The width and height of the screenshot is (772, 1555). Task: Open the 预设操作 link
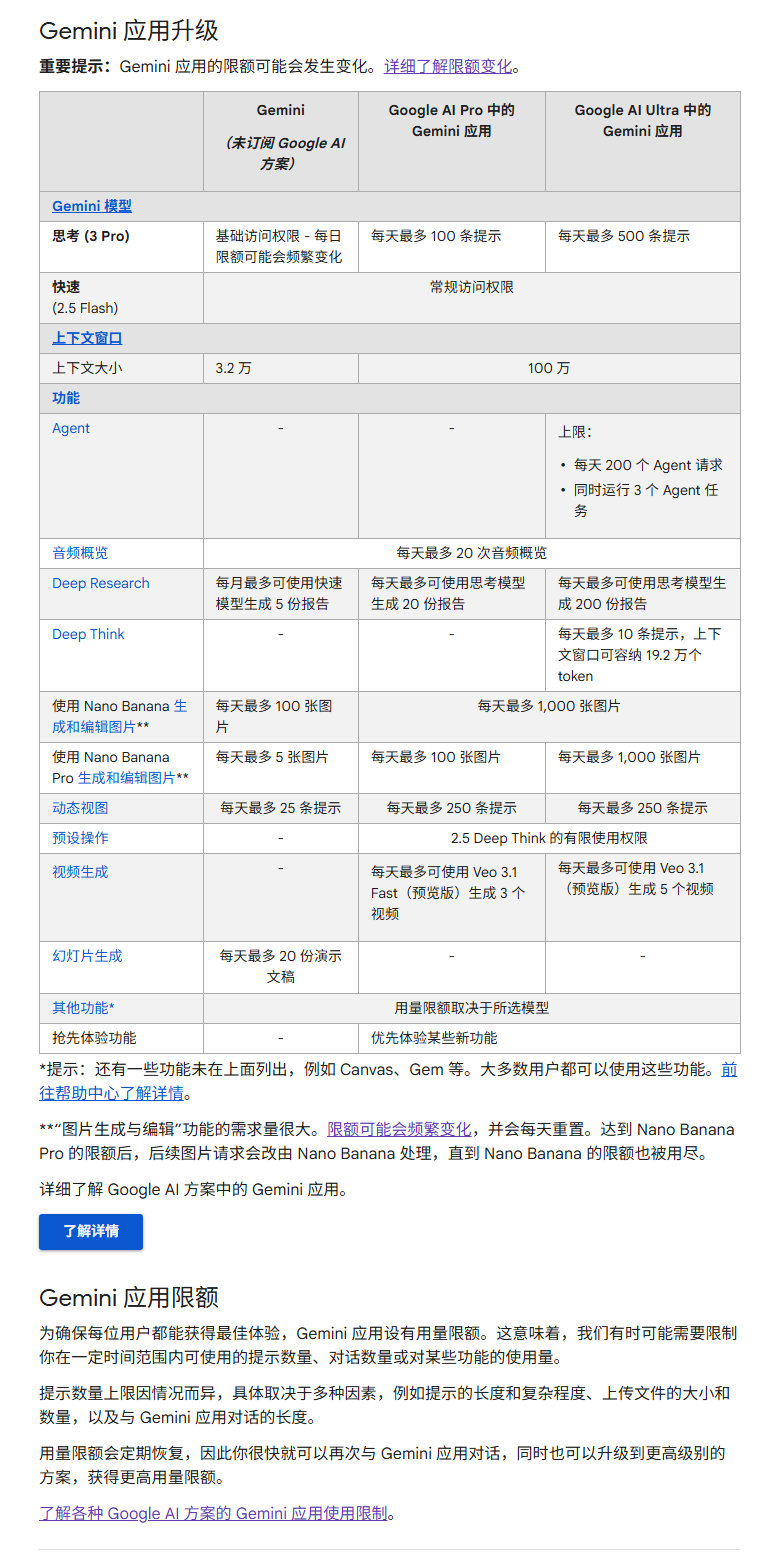pos(80,838)
